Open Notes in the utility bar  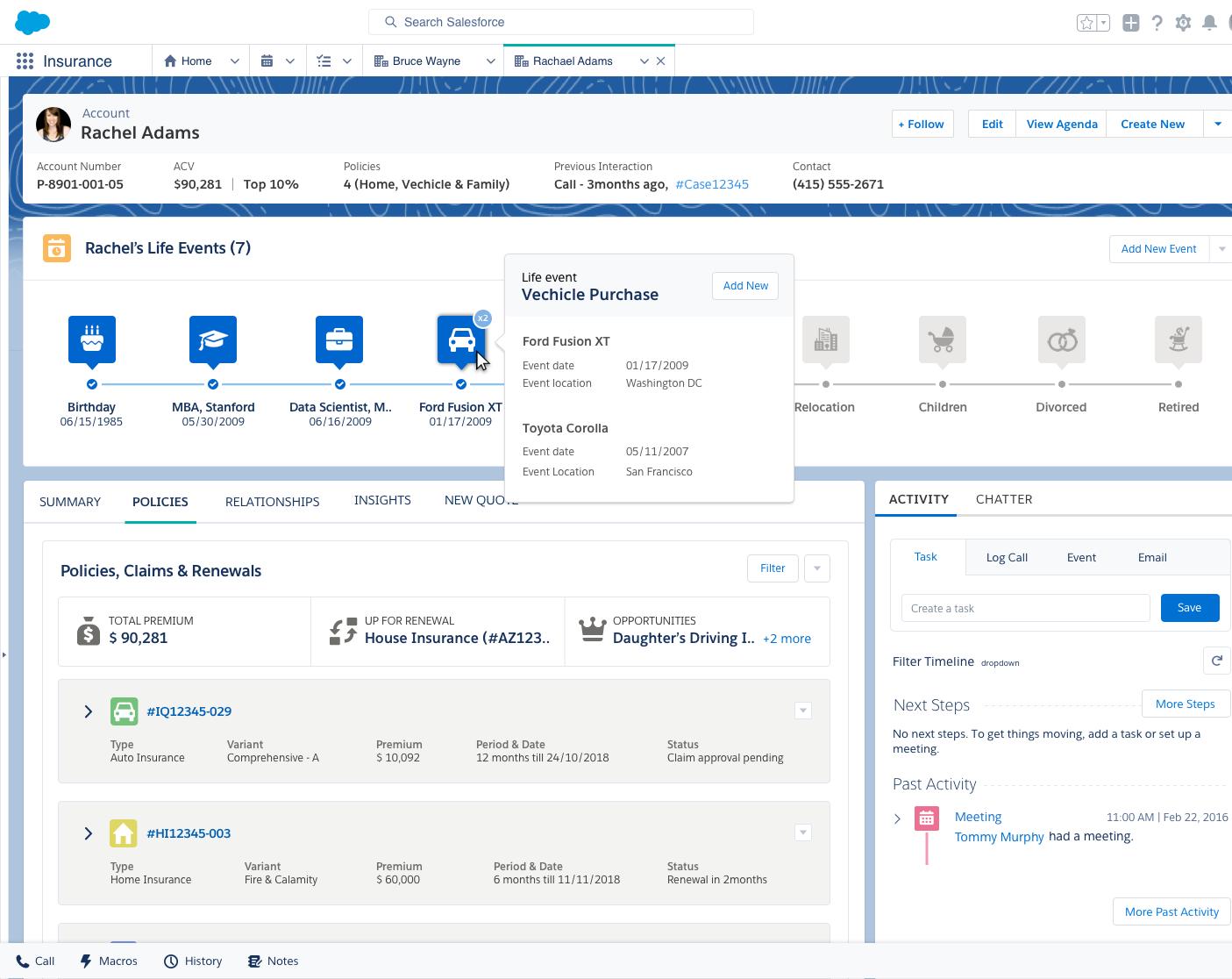[x=273, y=961]
